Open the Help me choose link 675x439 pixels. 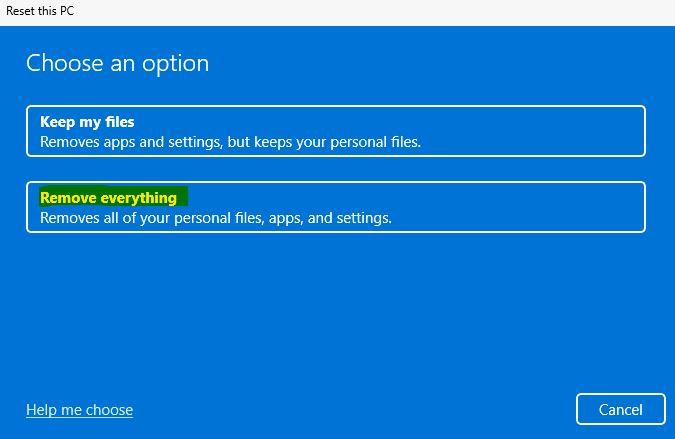(80, 410)
